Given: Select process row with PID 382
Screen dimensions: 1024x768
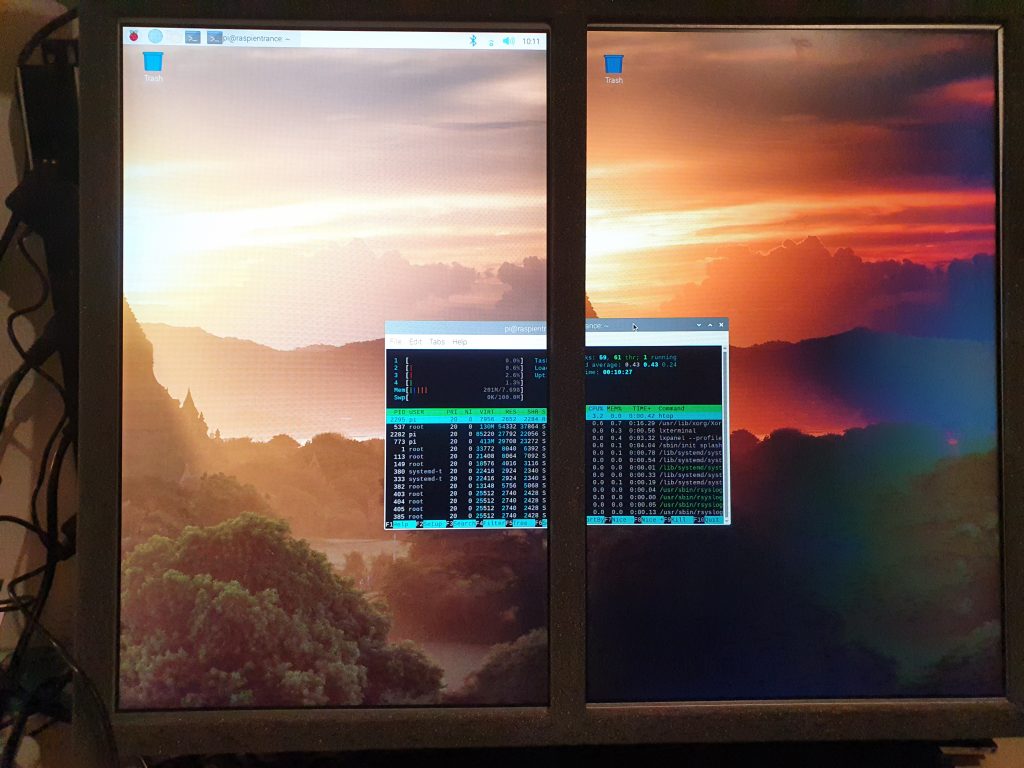Looking at the screenshot, I should point(466,487).
